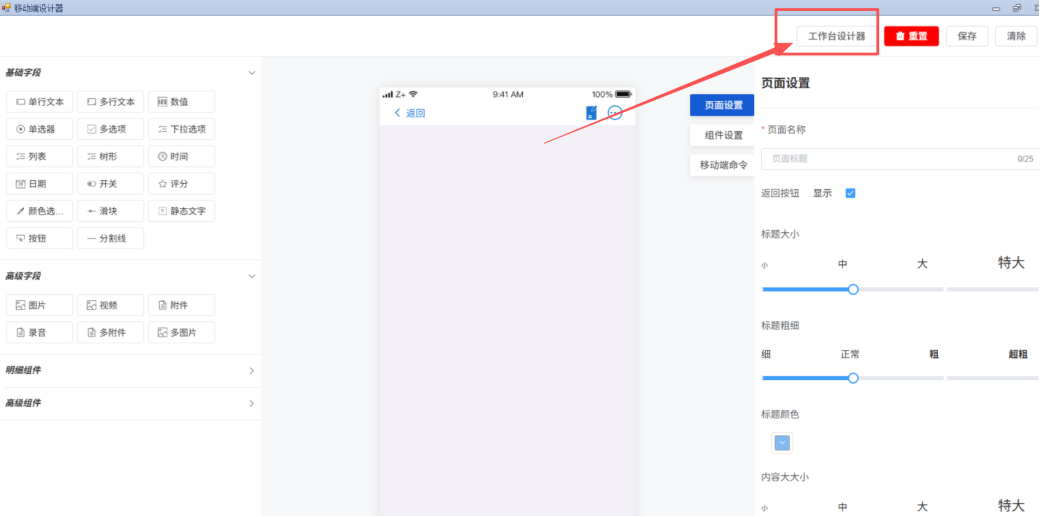The height and width of the screenshot is (517, 1040).
Task: Collapse the 基础字段 section
Action: tap(251, 73)
